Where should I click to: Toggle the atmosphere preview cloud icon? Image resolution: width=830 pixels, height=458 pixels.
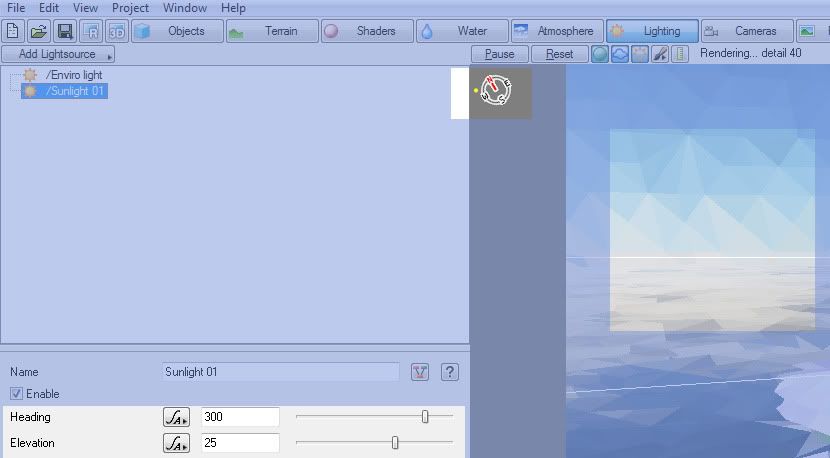click(620, 54)
